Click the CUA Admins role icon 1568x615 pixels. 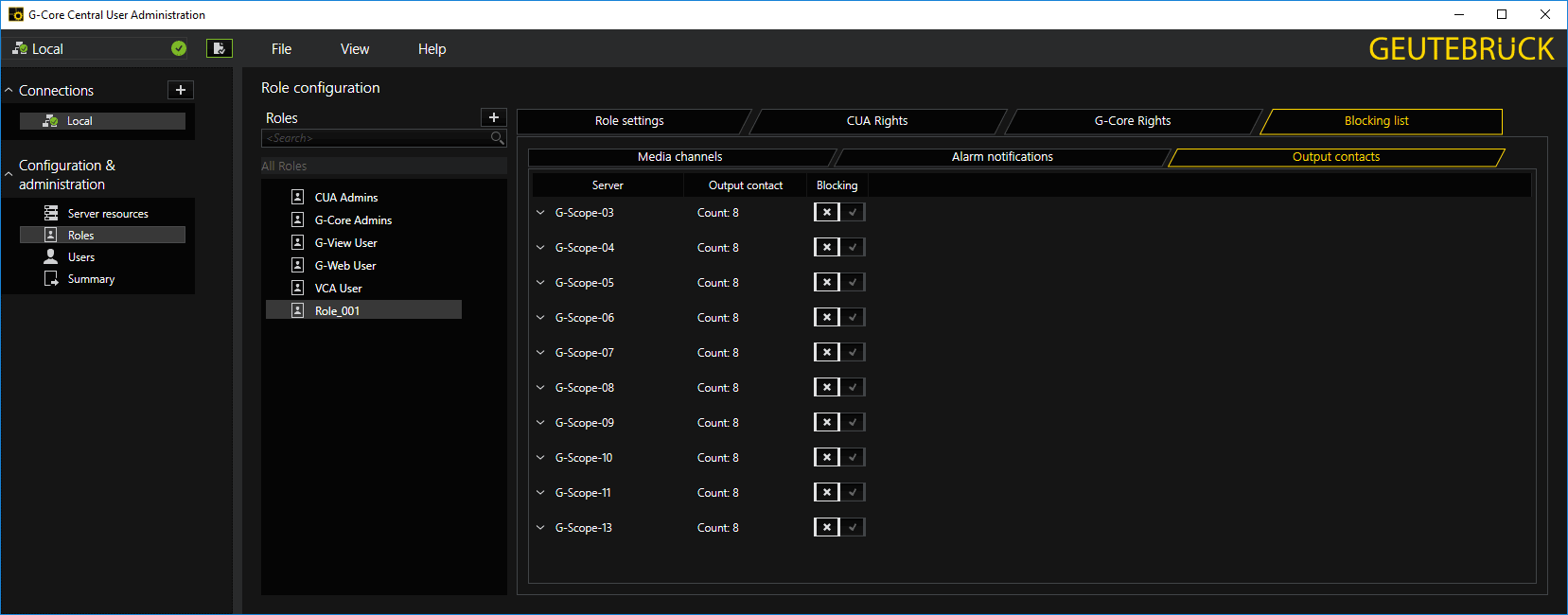[297, 197]
